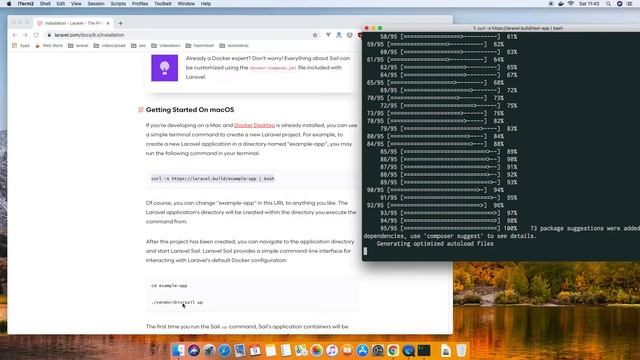640x360 pixels.
Task: Click the ./vendor/bin/sail up code line
Action: [177, 302]
